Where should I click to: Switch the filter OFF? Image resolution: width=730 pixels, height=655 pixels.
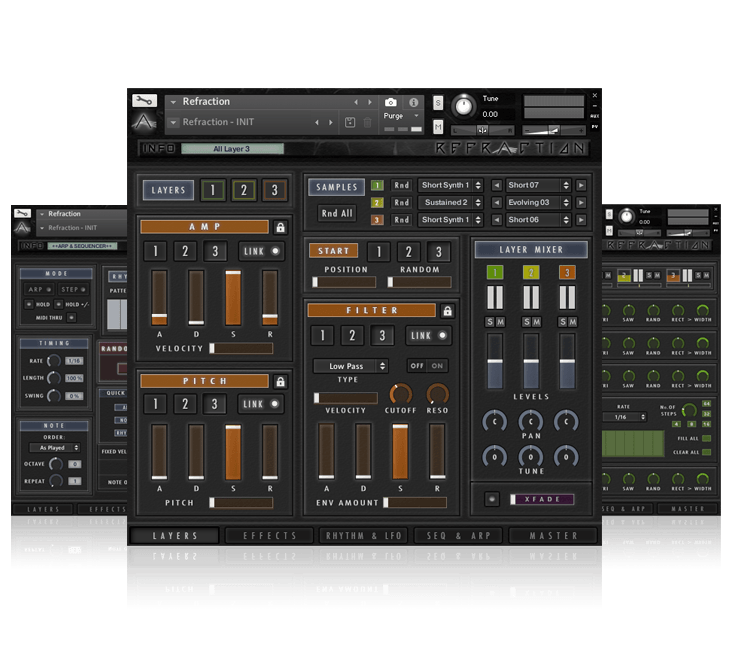(x=417, y=366)
